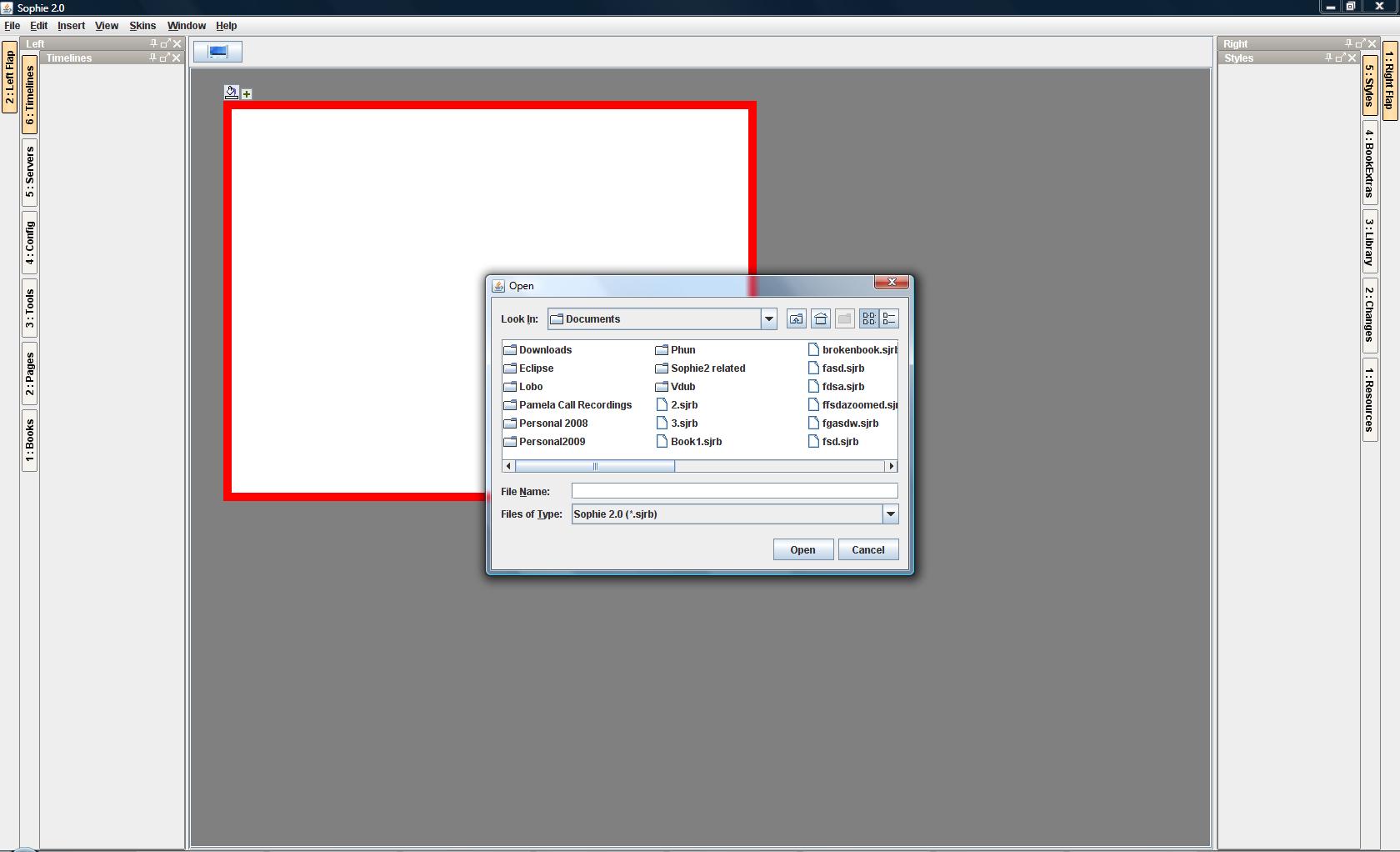Pin the Right panel

1348,43
